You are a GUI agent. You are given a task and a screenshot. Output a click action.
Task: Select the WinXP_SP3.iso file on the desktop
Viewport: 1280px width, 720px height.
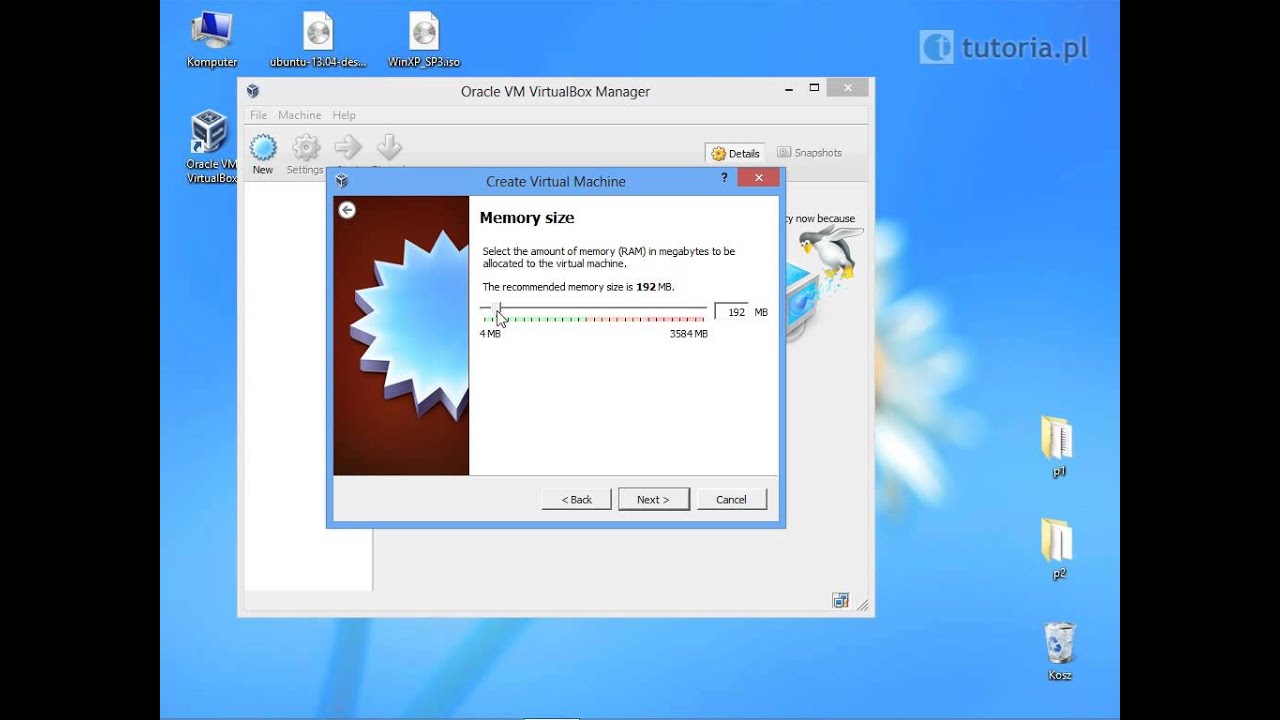tap(424, 40)
